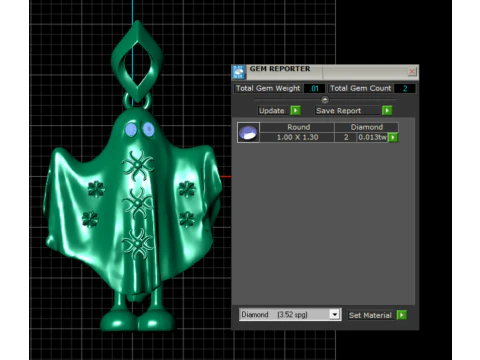The image size is (480, 360).
Task: Click the Update text button
Action: click(x=272, y=111)
